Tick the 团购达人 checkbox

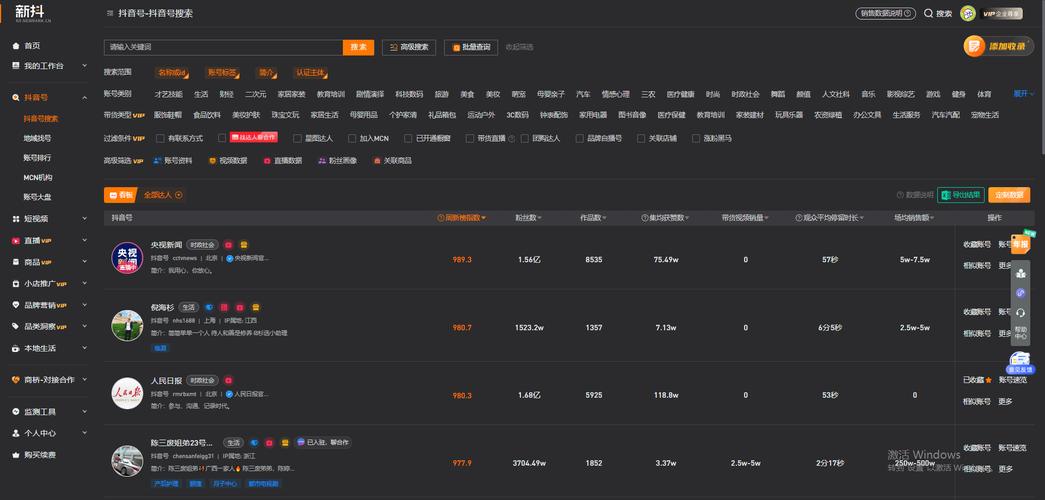click(525, 139)
